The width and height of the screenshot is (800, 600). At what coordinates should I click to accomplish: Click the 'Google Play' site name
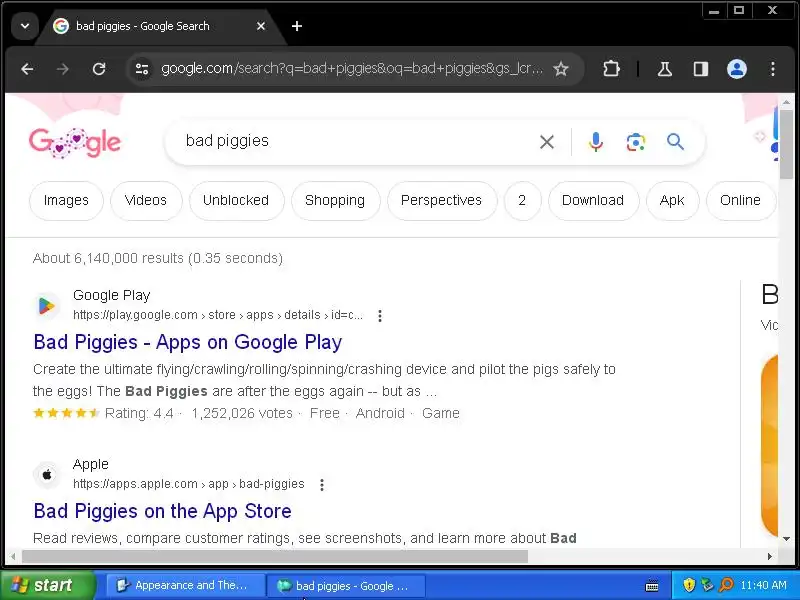(112, 295)
